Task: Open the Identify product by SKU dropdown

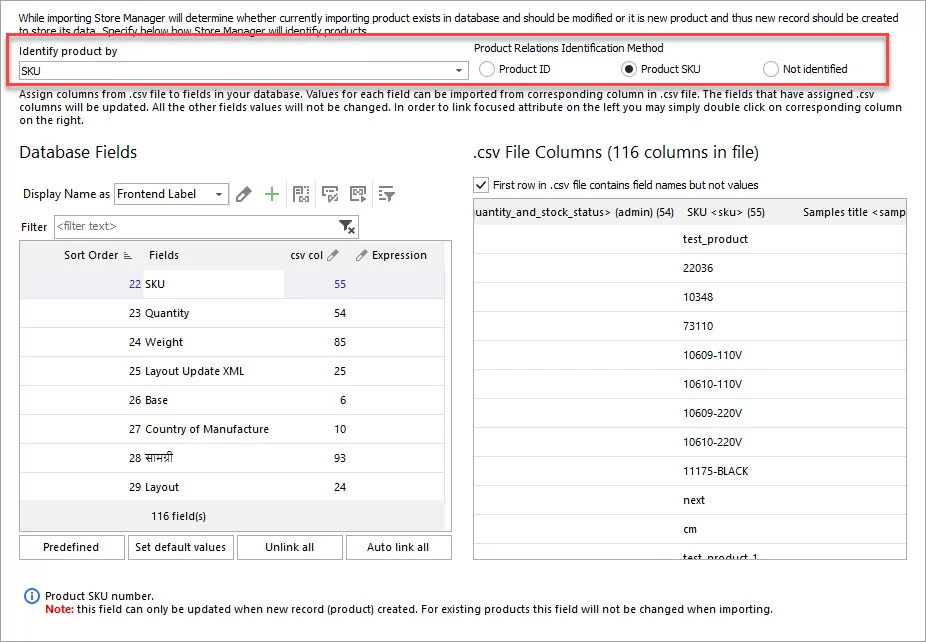Action: 459,71
